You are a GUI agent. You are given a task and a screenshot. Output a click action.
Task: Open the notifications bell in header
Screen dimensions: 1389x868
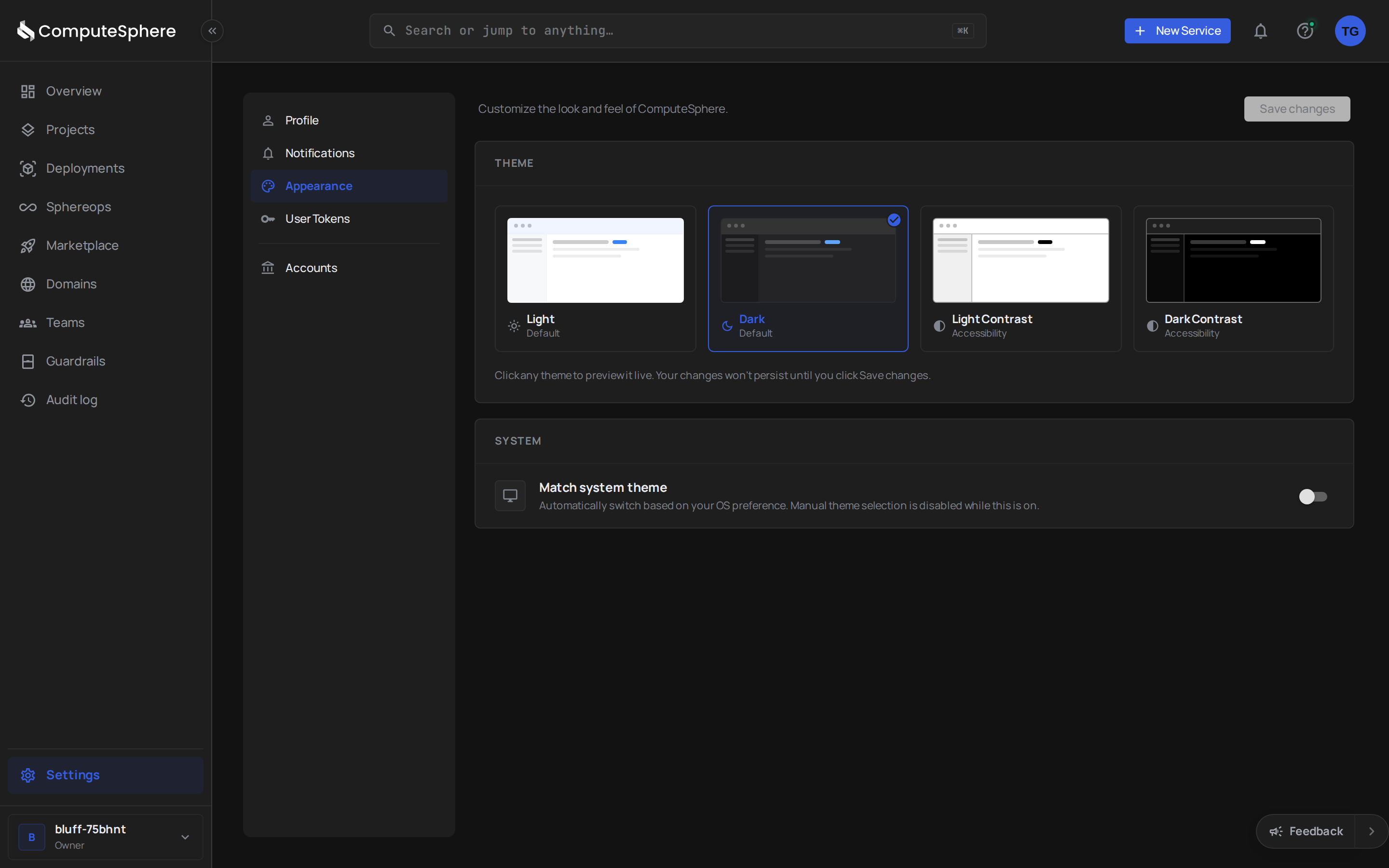(x=1260, y=31)
